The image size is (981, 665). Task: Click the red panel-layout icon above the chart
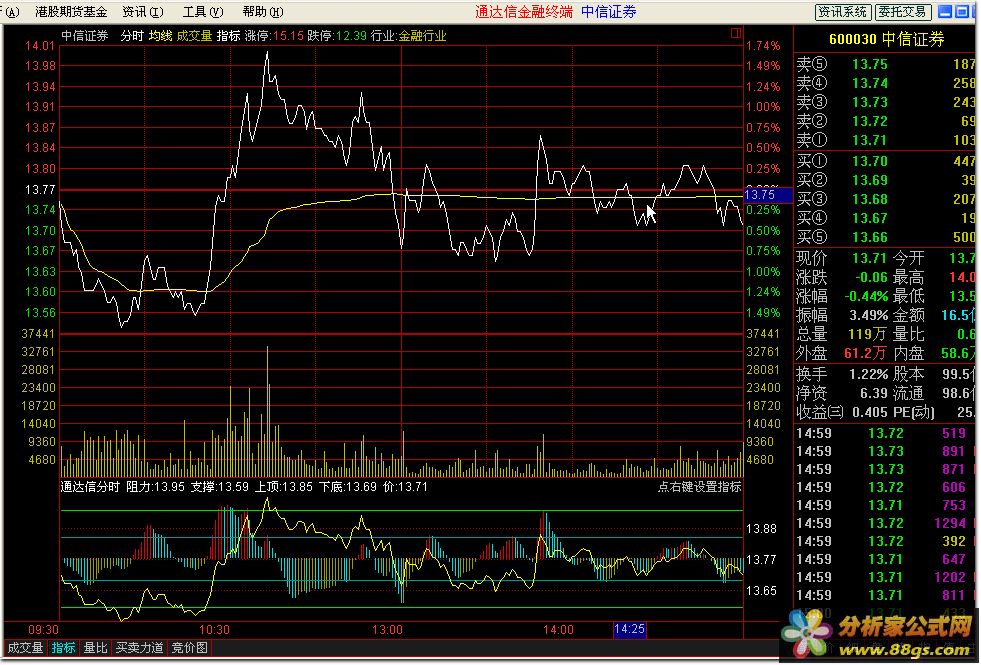coord(736,33)
